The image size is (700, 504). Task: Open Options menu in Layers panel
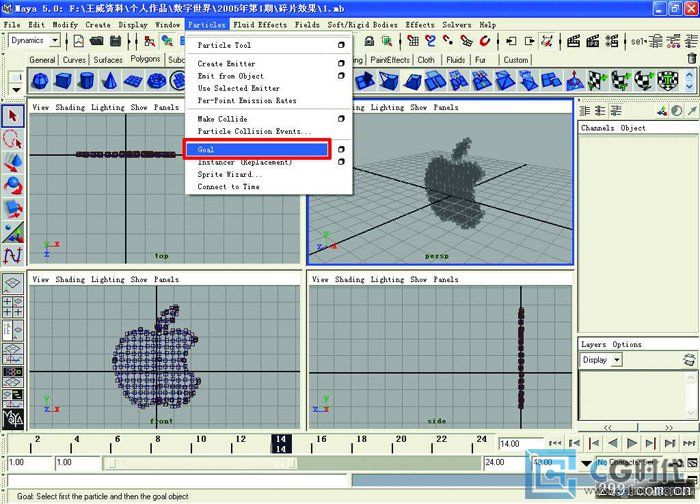(x=627, y=344)
